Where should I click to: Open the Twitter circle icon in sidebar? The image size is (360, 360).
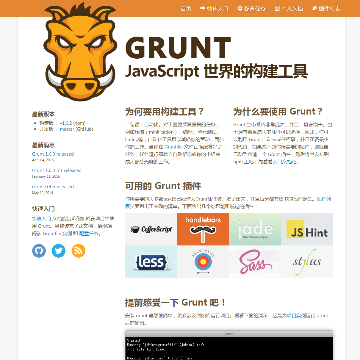click(x=59, y=251)
